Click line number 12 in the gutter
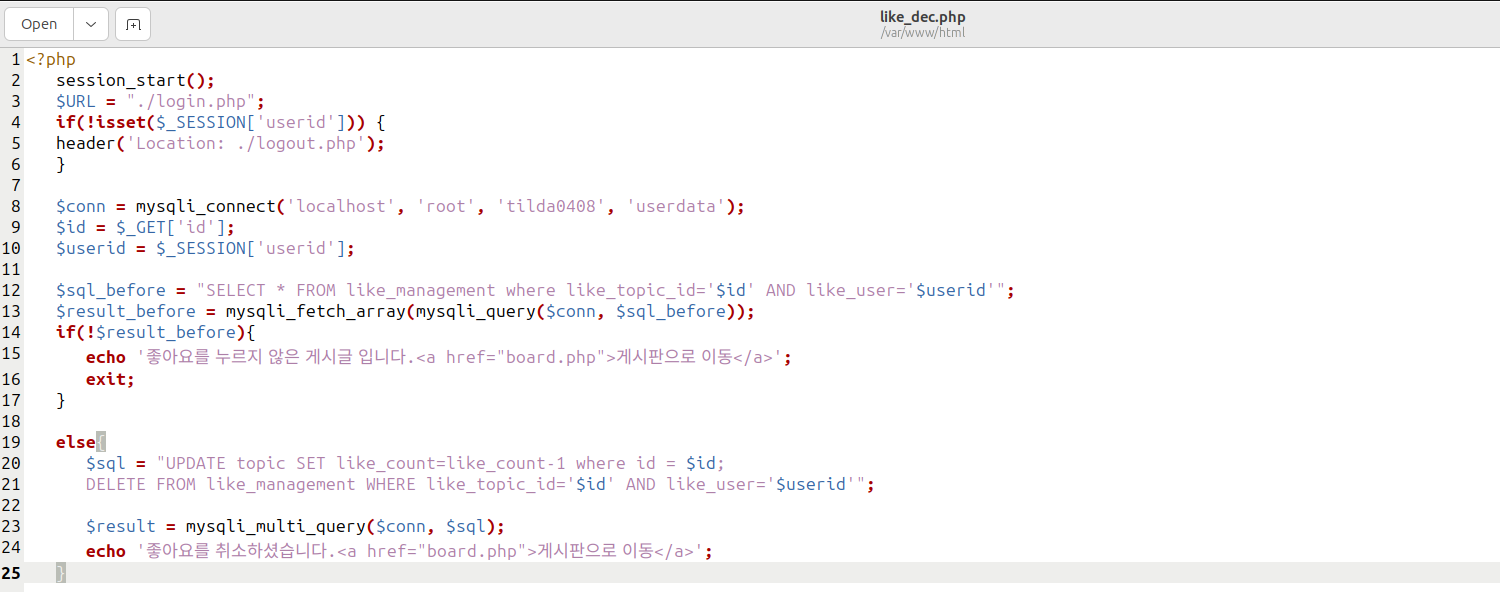This screenshot has height=592, width=1500. click(x=11, y=290)
